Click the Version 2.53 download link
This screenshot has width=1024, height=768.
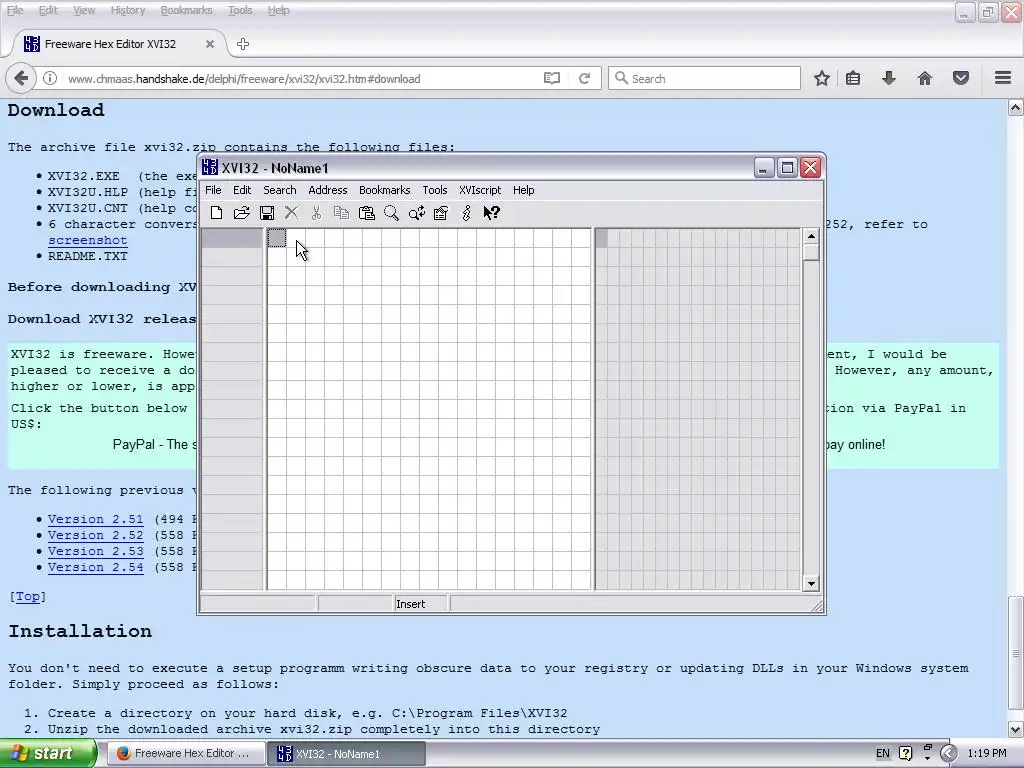(x=95, y=551)
